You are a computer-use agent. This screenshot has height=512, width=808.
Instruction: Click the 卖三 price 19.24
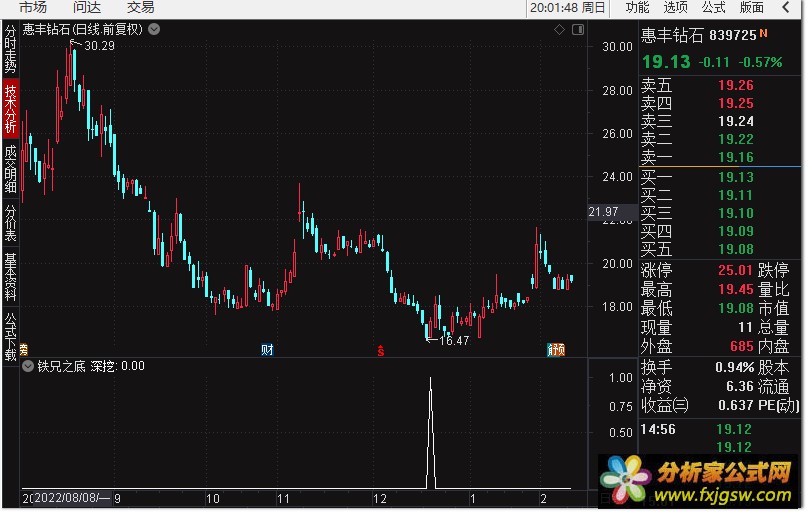[735, 121]
